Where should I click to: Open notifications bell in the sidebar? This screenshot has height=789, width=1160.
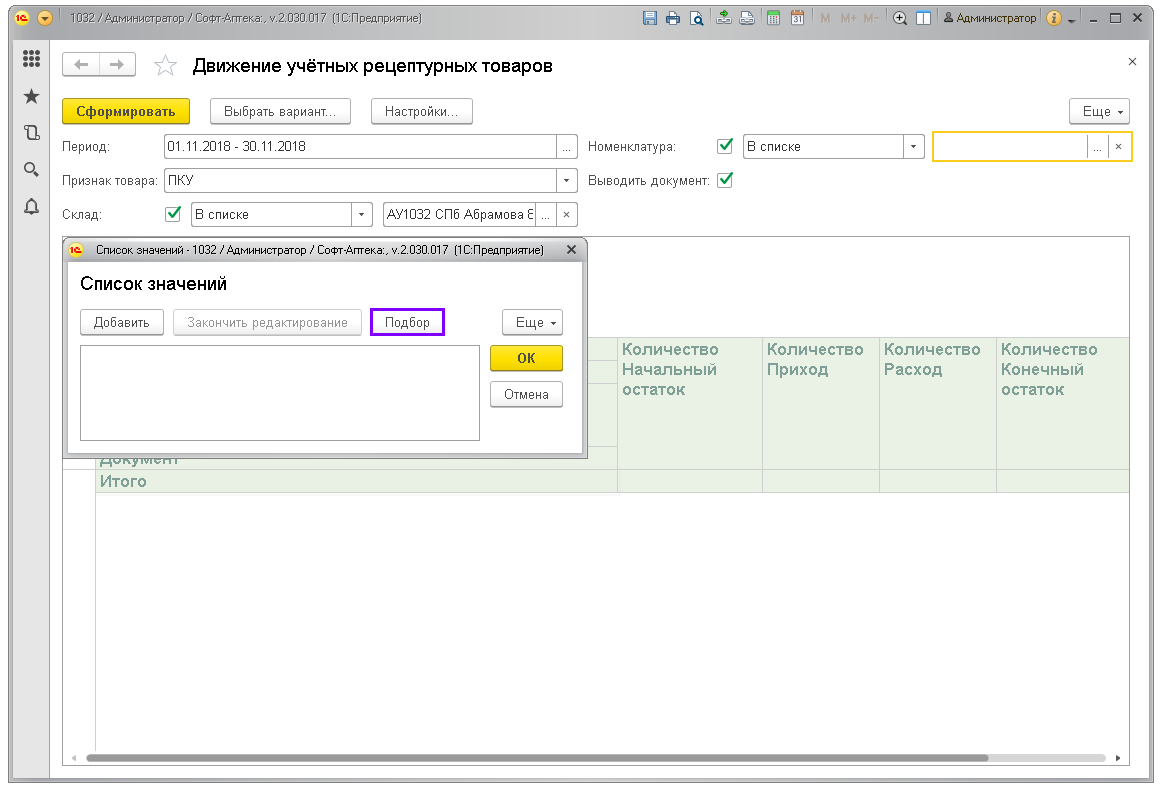[31, 206]
